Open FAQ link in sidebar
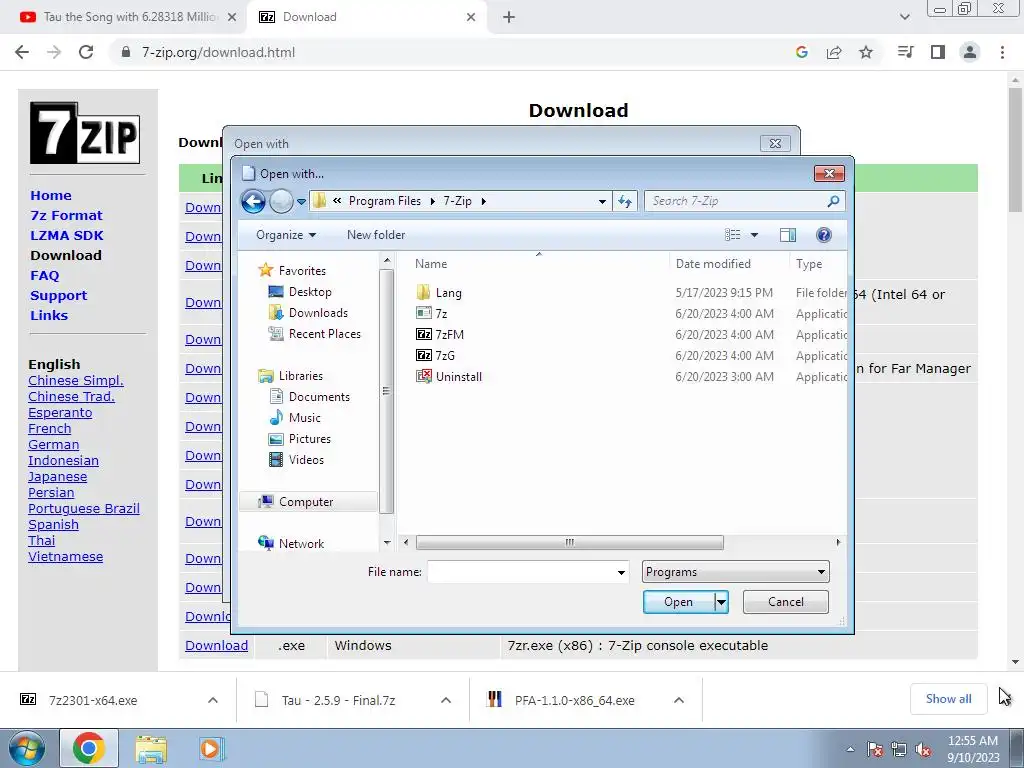Viewport: 1024px width, 768px height. (44, 276)
